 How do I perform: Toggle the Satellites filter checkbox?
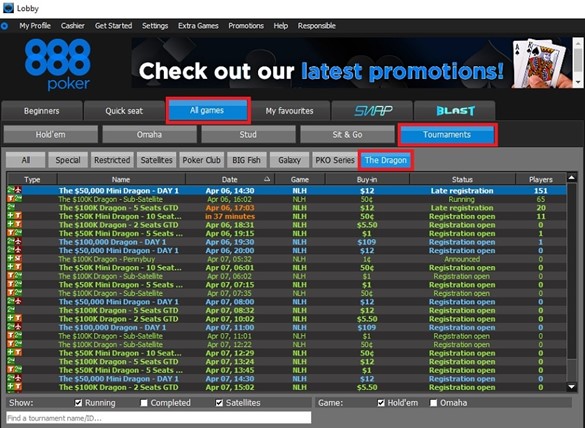click(x=219, y=403)
